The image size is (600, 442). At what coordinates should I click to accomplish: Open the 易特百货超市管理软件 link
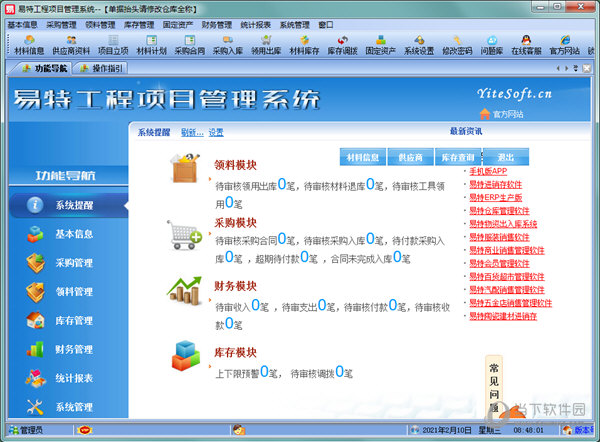tap(507, 277)
